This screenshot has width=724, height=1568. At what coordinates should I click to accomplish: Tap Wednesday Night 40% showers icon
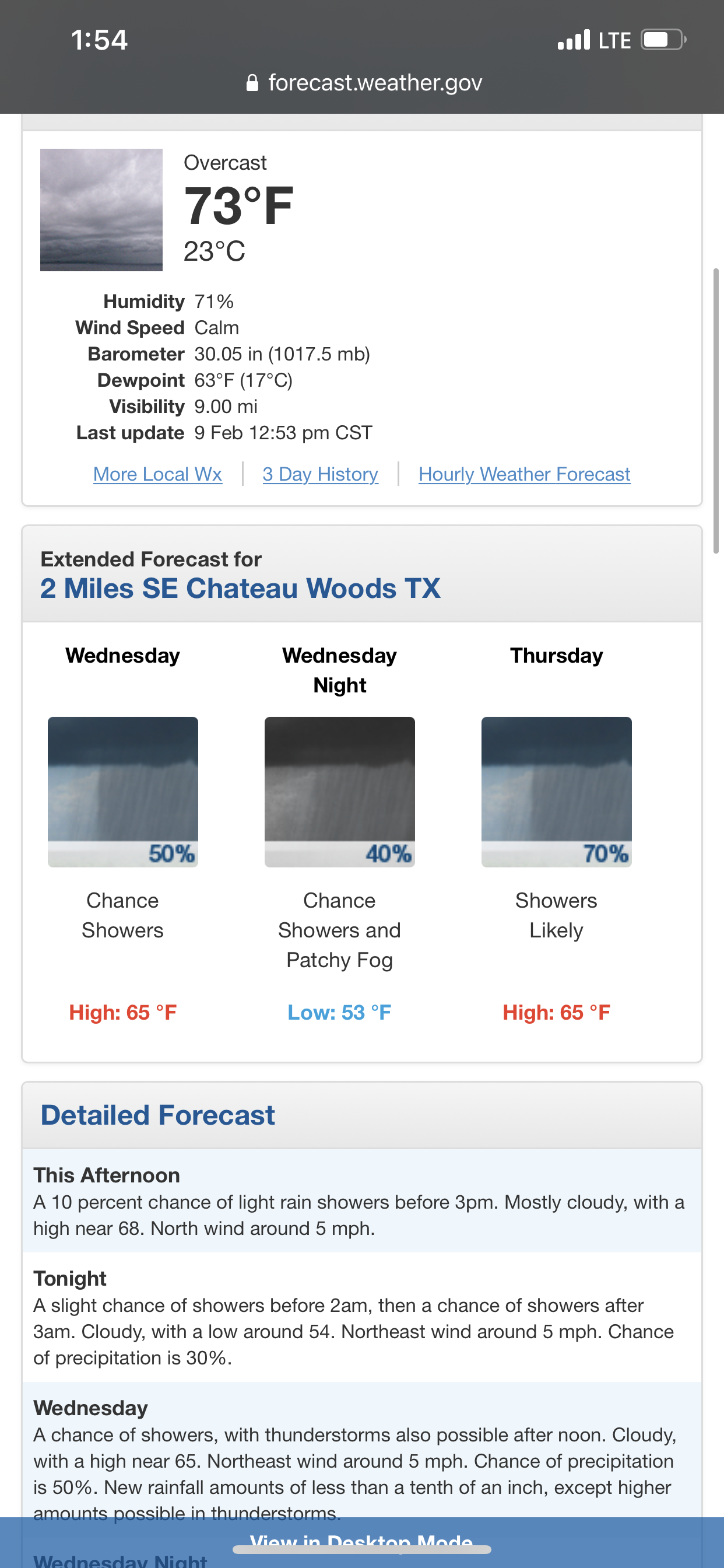[339, 792]
